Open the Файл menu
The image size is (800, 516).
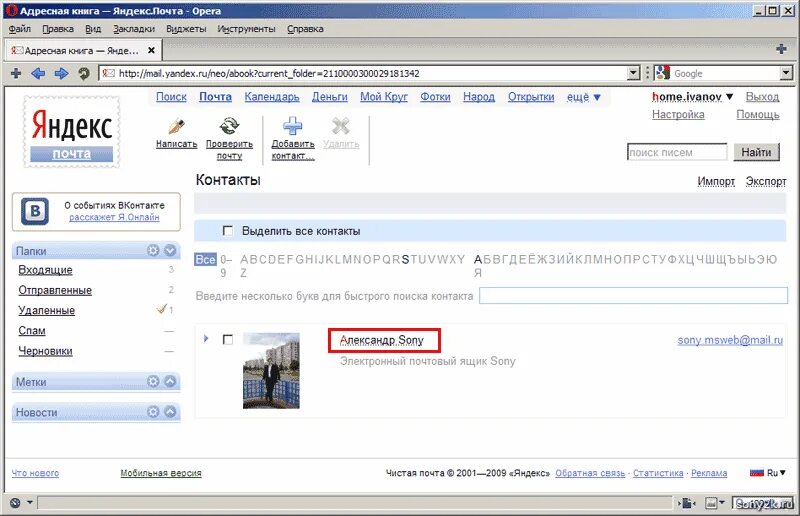tap(19, 29)
